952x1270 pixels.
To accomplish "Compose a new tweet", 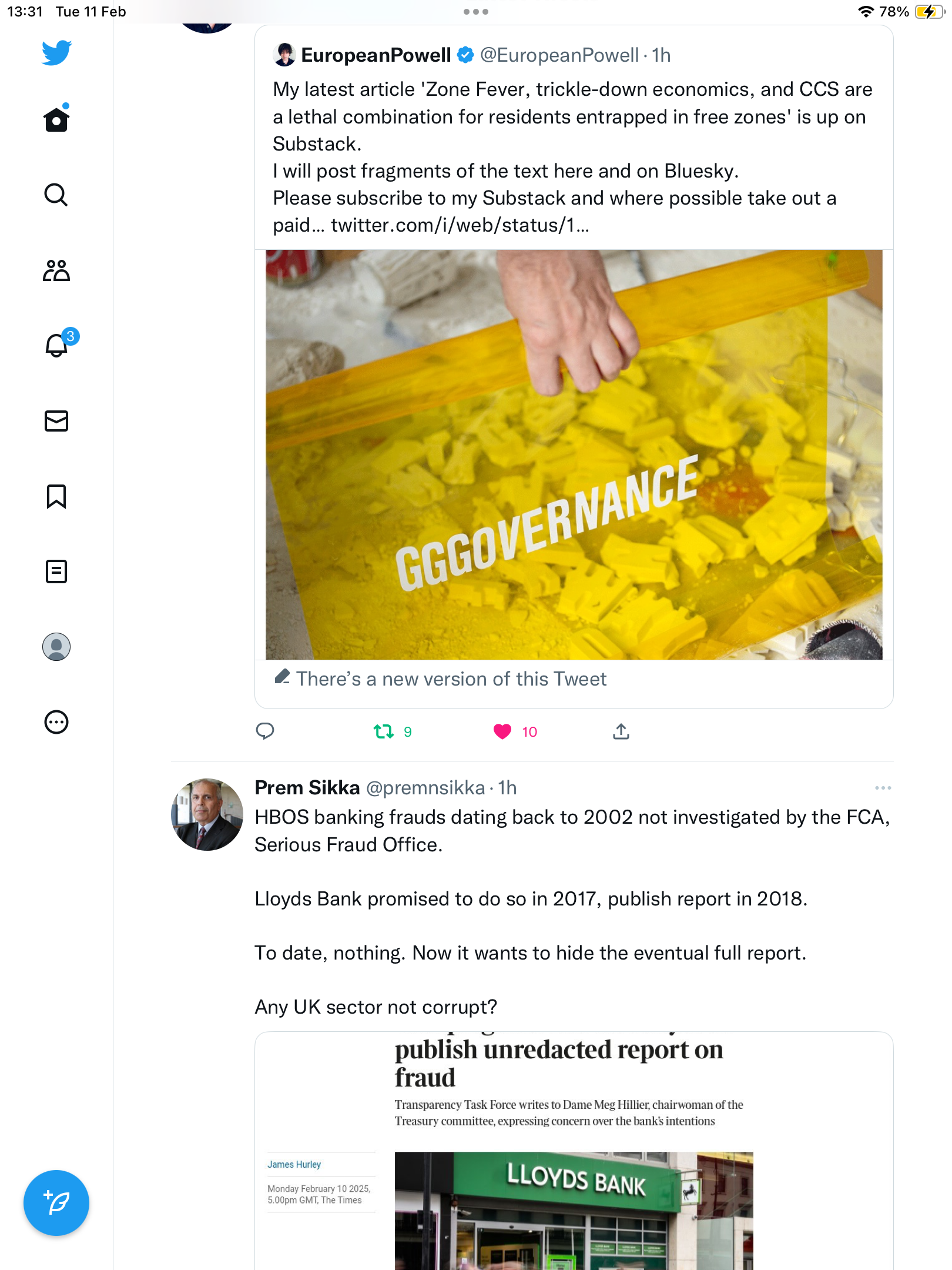I will 56,1203.
